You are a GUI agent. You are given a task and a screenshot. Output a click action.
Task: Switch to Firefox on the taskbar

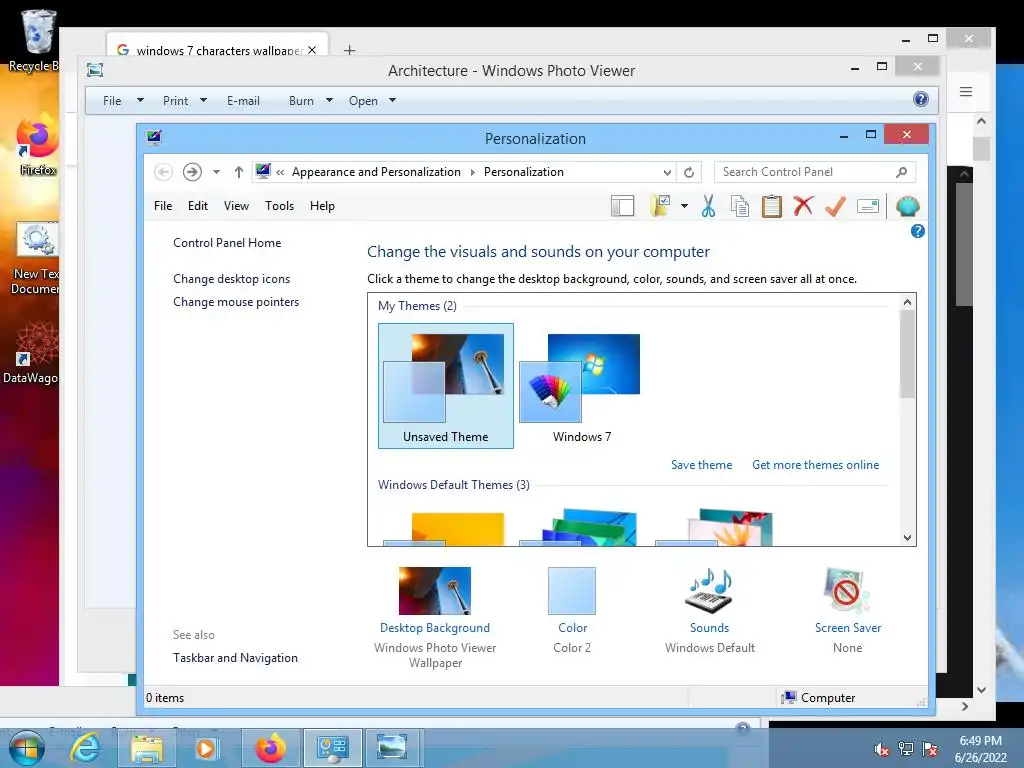click(270, 748)
